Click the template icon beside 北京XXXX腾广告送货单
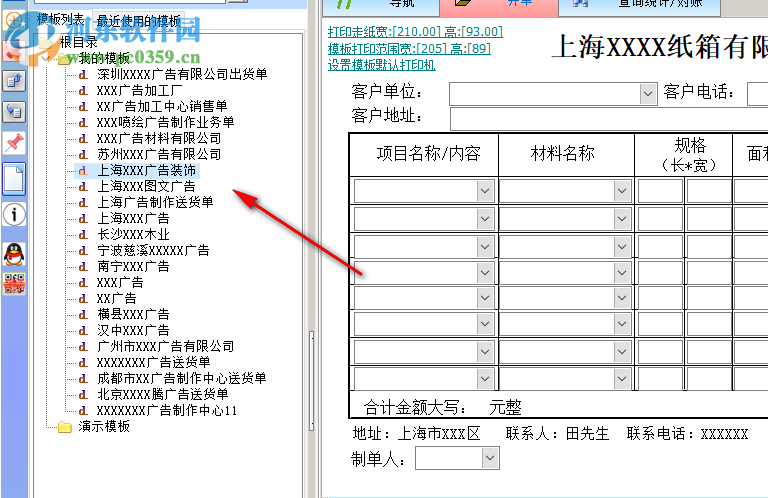Image resolution: width=768 pixels, height=498 pixels. coord(83,395)
